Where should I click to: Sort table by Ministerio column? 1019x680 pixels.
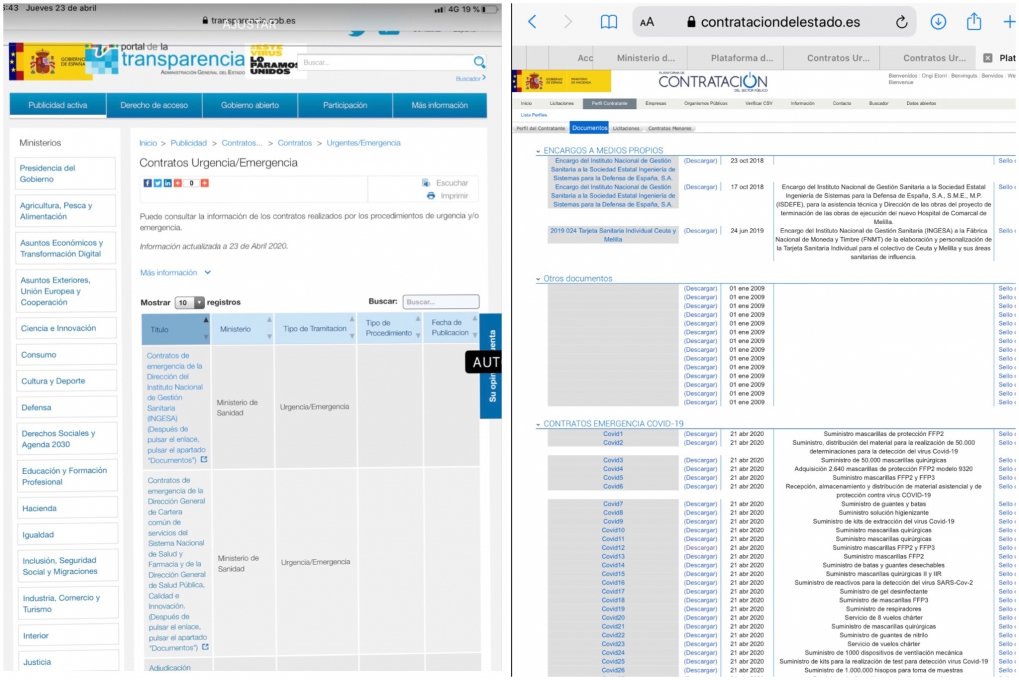(x=242, y=329)
